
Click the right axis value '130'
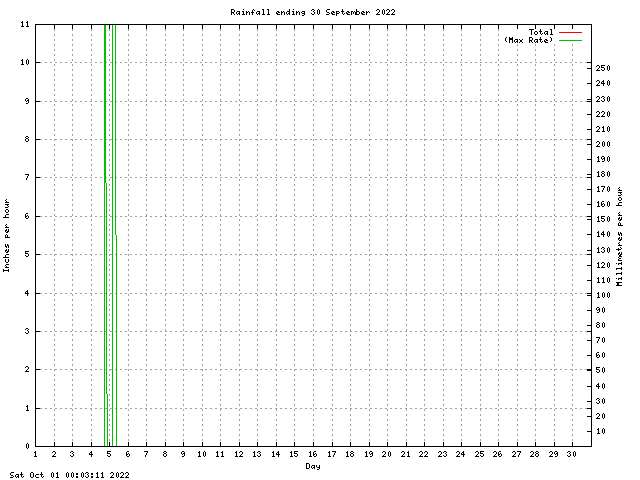pyautogui.click(x=603, y=250)
